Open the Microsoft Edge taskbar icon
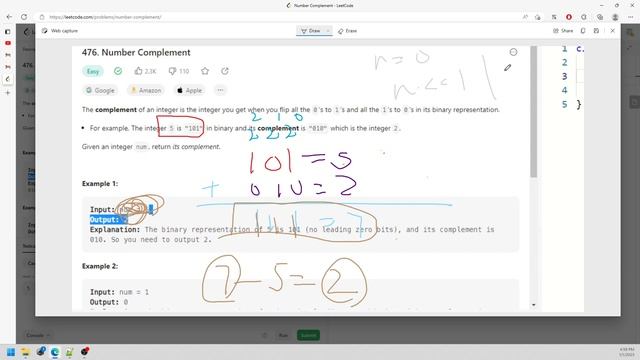This screenshot has height=360, width=640. 55,351
